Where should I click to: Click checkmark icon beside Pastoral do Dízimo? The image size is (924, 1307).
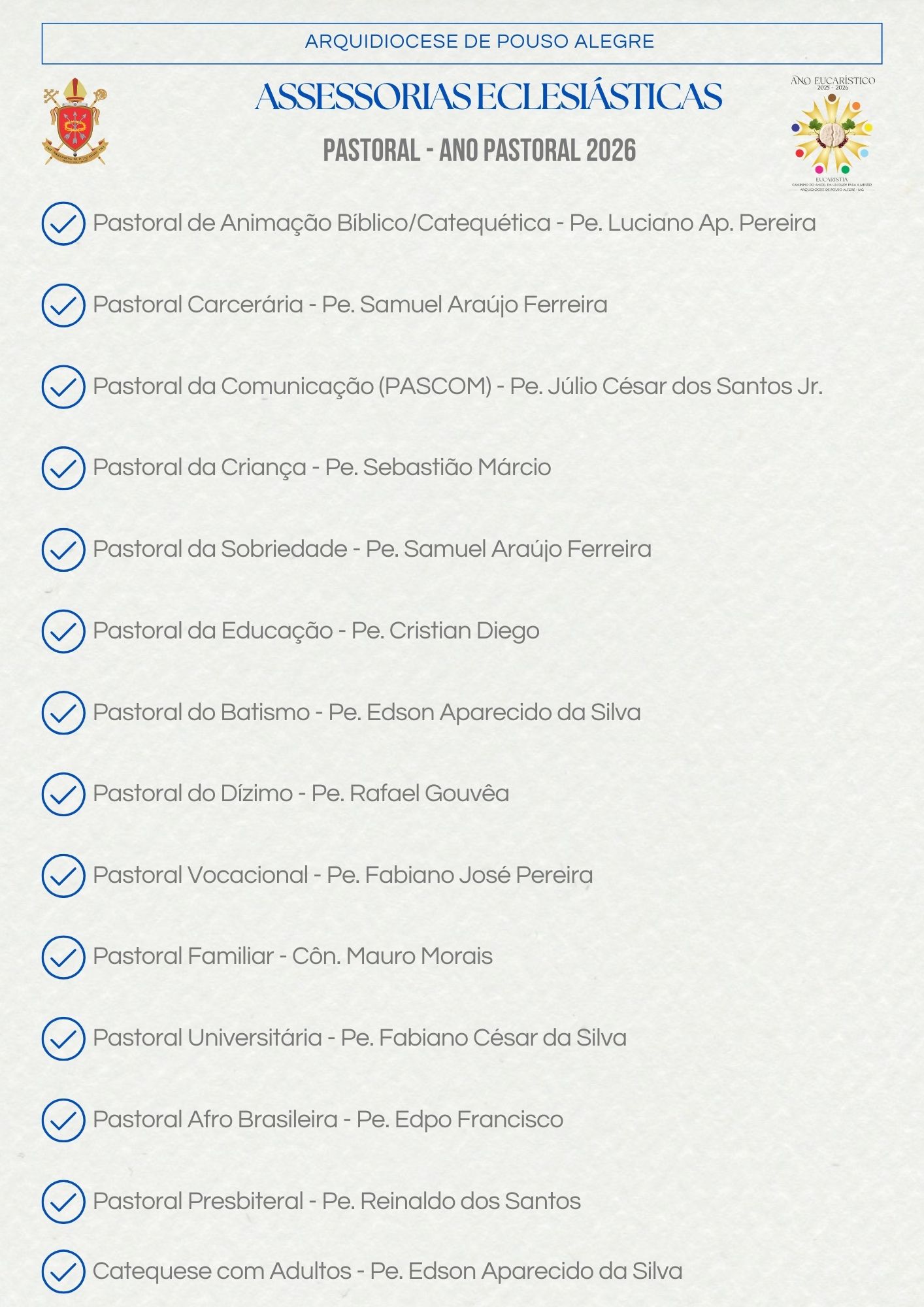[63, 794]
